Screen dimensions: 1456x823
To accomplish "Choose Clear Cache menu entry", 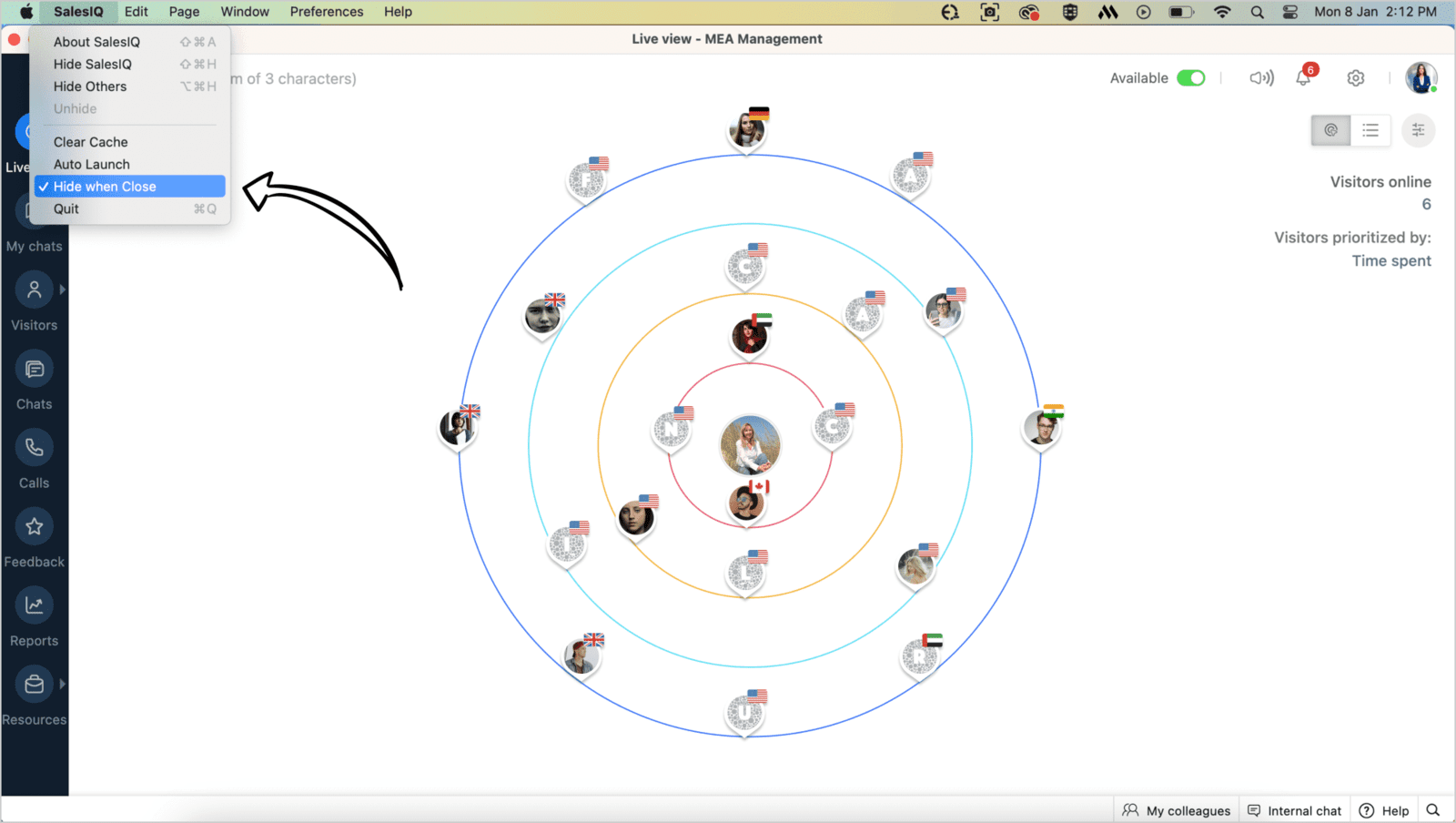I will (129, 142).
